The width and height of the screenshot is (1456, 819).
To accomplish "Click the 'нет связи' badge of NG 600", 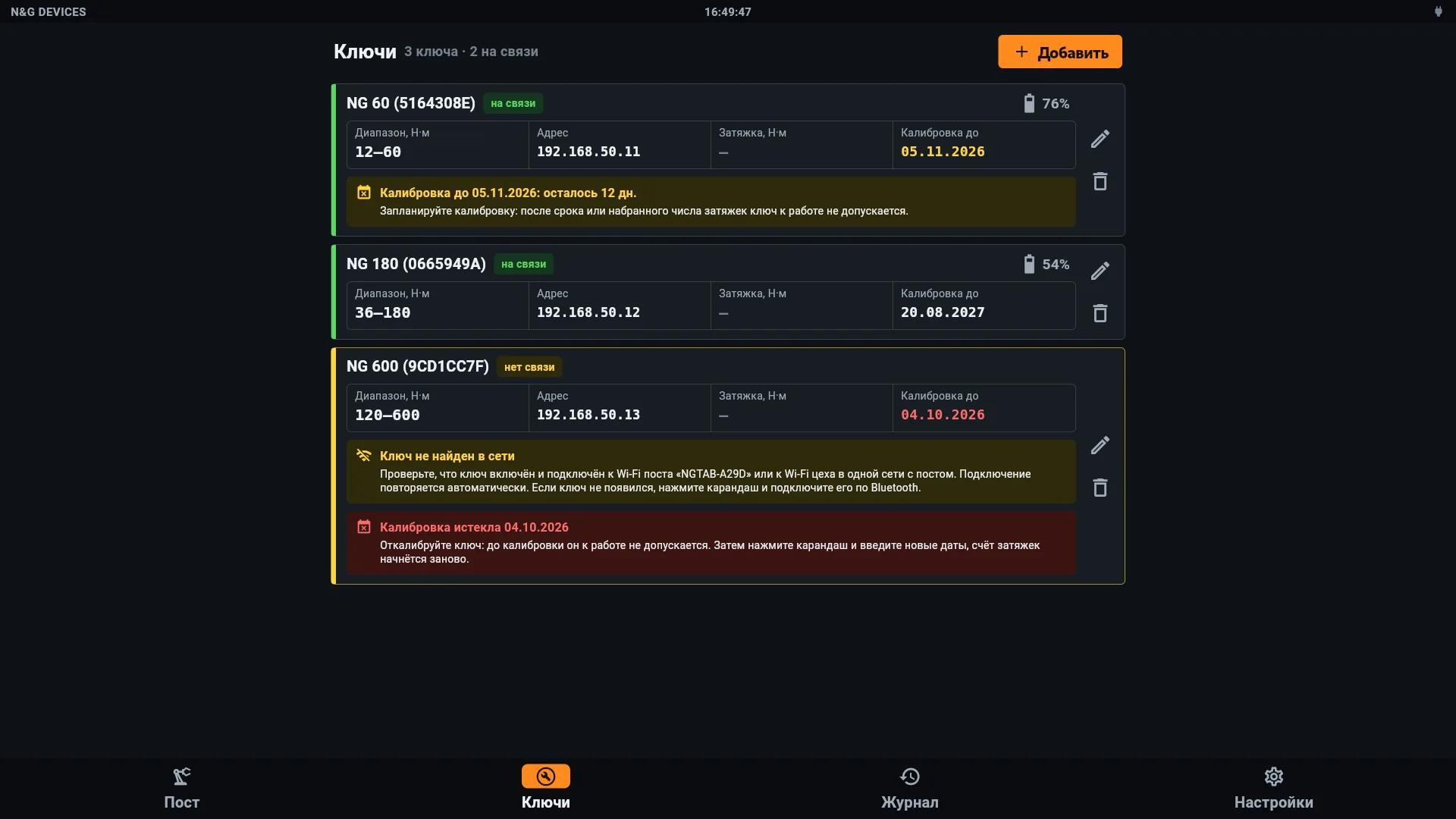I will point(529,367).
